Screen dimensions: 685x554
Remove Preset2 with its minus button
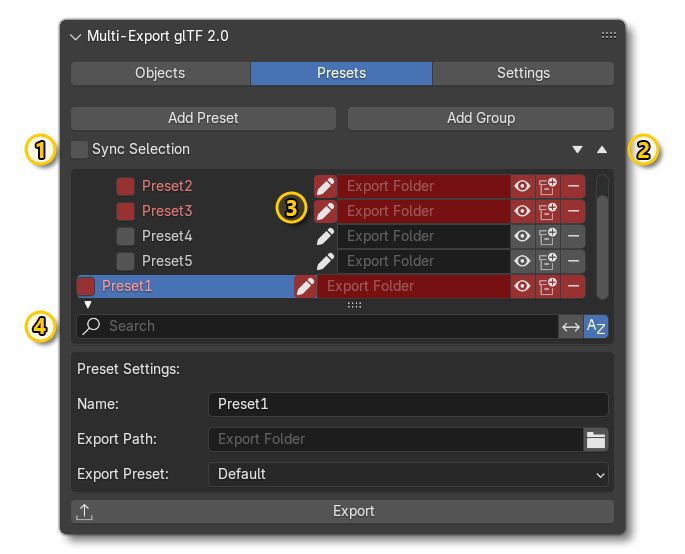(573, 187)
